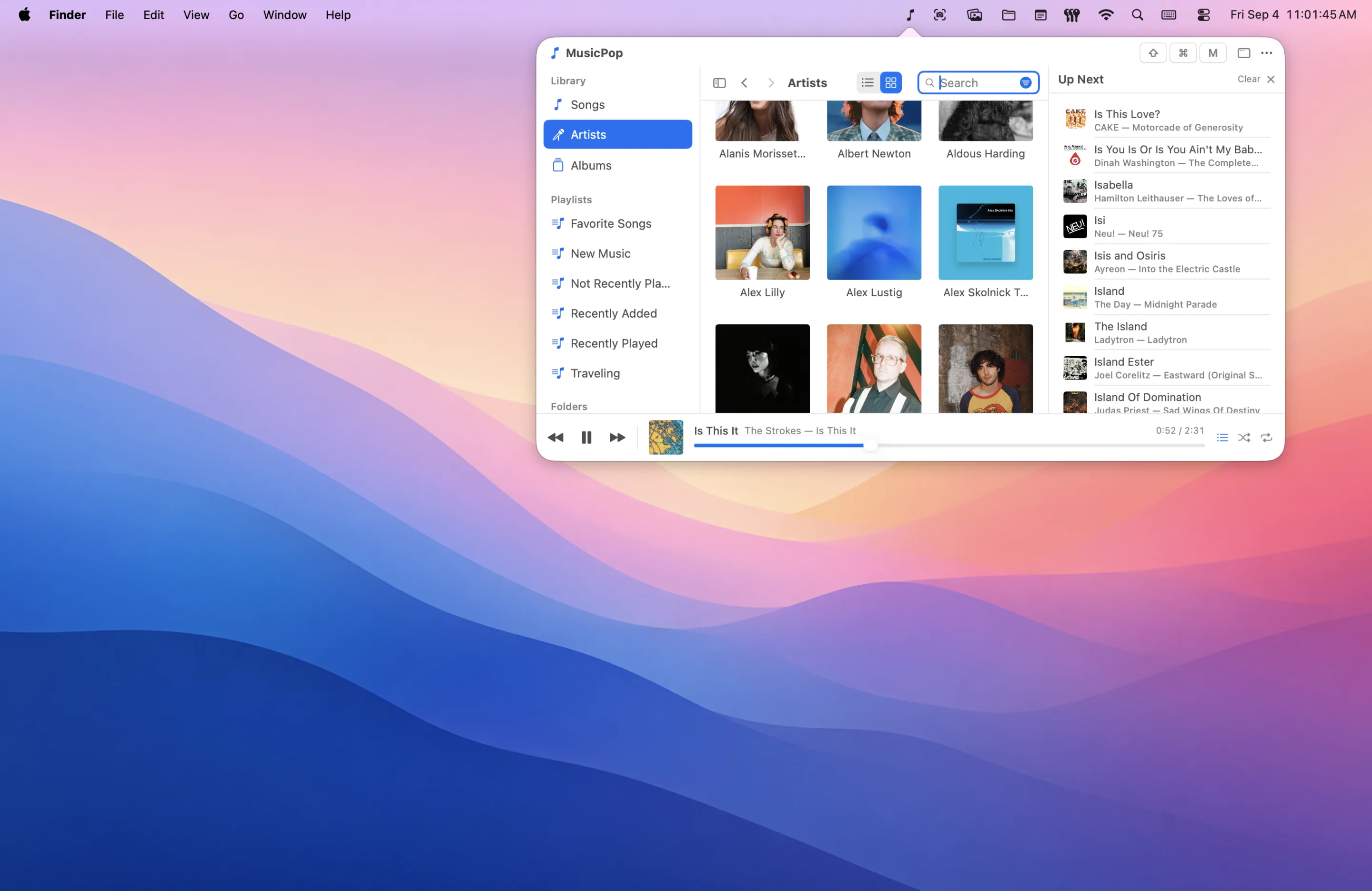Open the Finder File menu

coord(115,15)
